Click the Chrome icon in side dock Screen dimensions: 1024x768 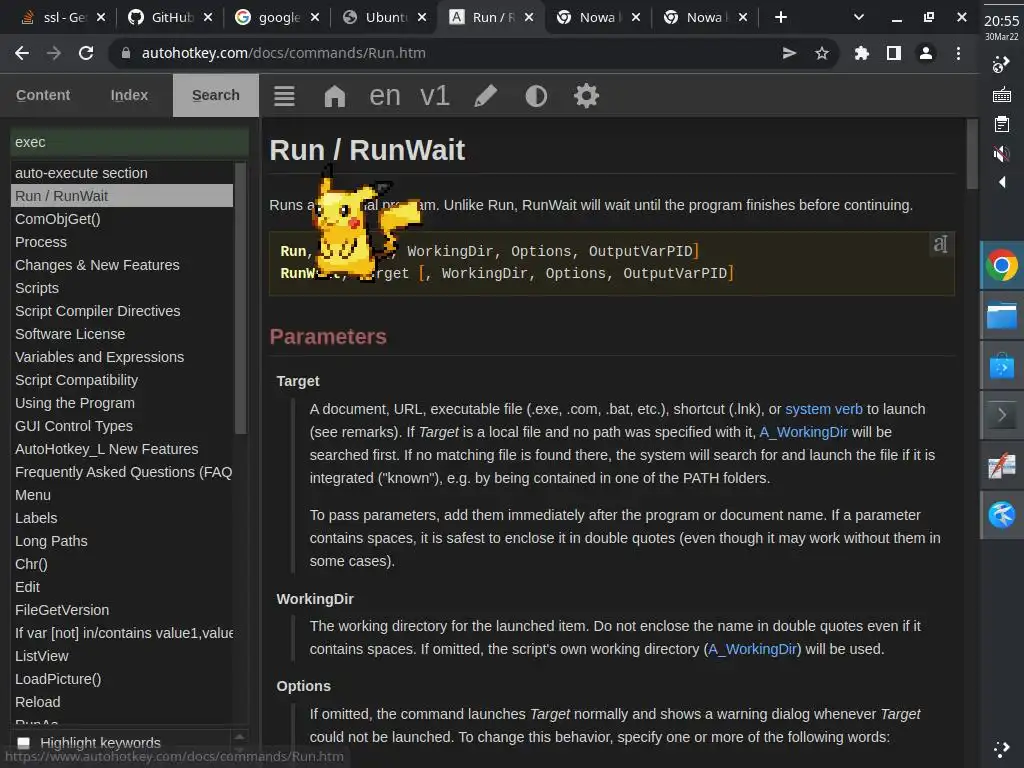1002,265
